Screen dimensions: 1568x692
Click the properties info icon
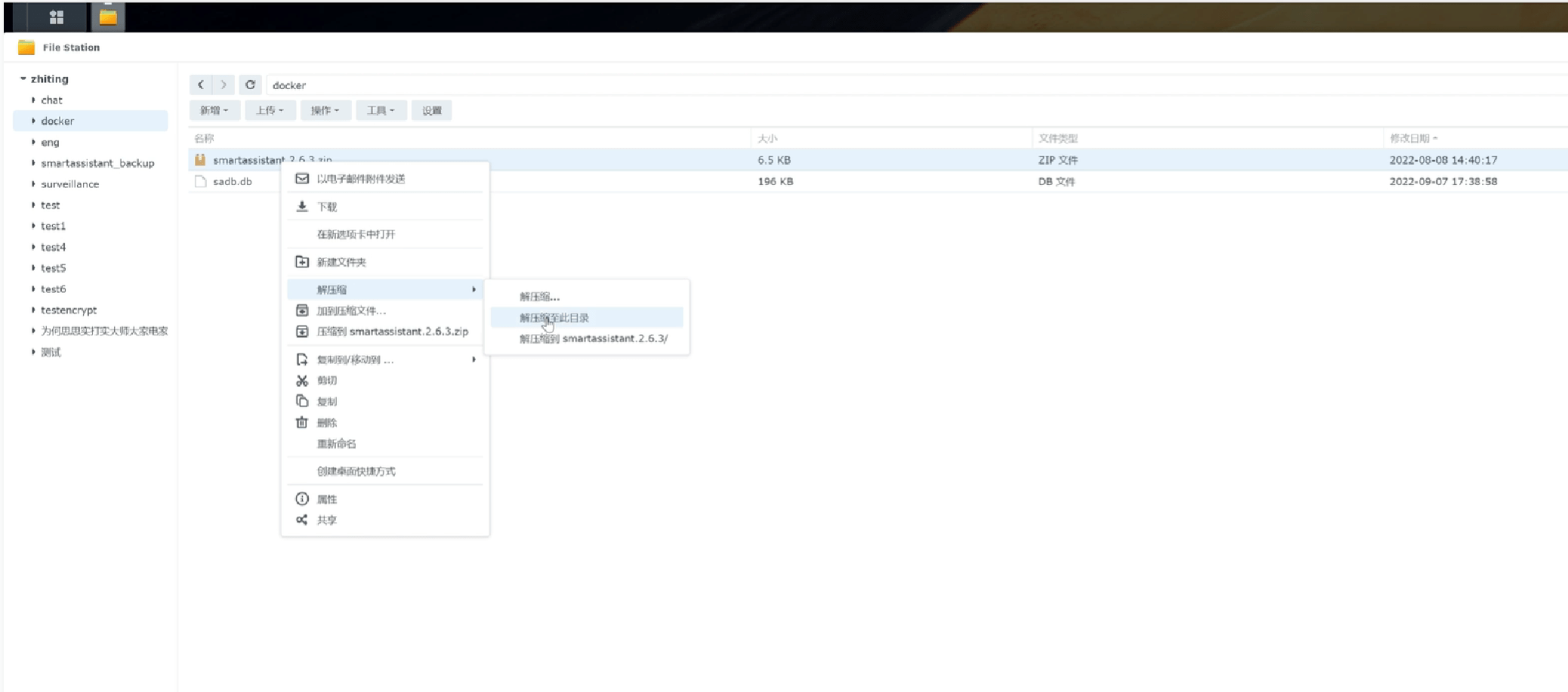302,499
